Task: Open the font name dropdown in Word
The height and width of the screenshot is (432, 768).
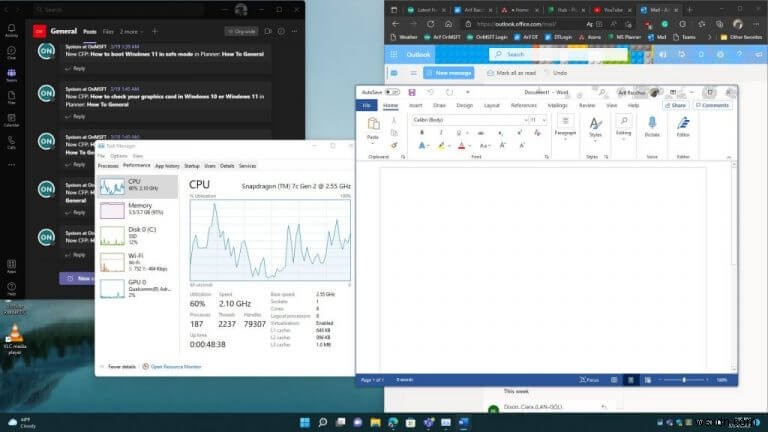Action: pyautogui.click(x=526, y=120)
